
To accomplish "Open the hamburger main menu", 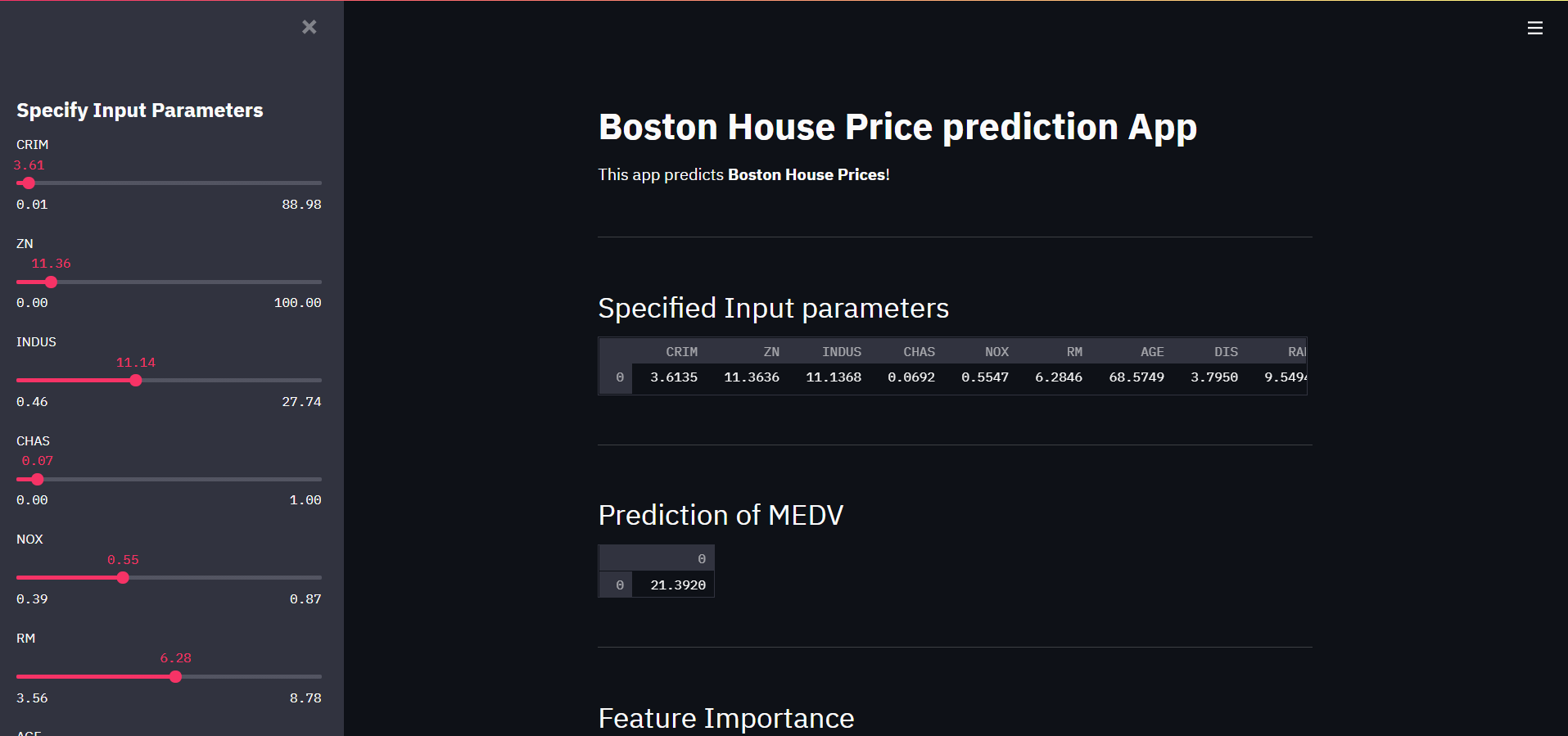I will [x=1535, y=28].
